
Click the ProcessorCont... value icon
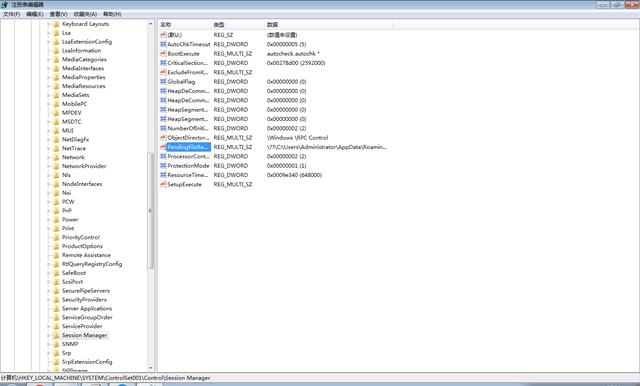[163, 156]
